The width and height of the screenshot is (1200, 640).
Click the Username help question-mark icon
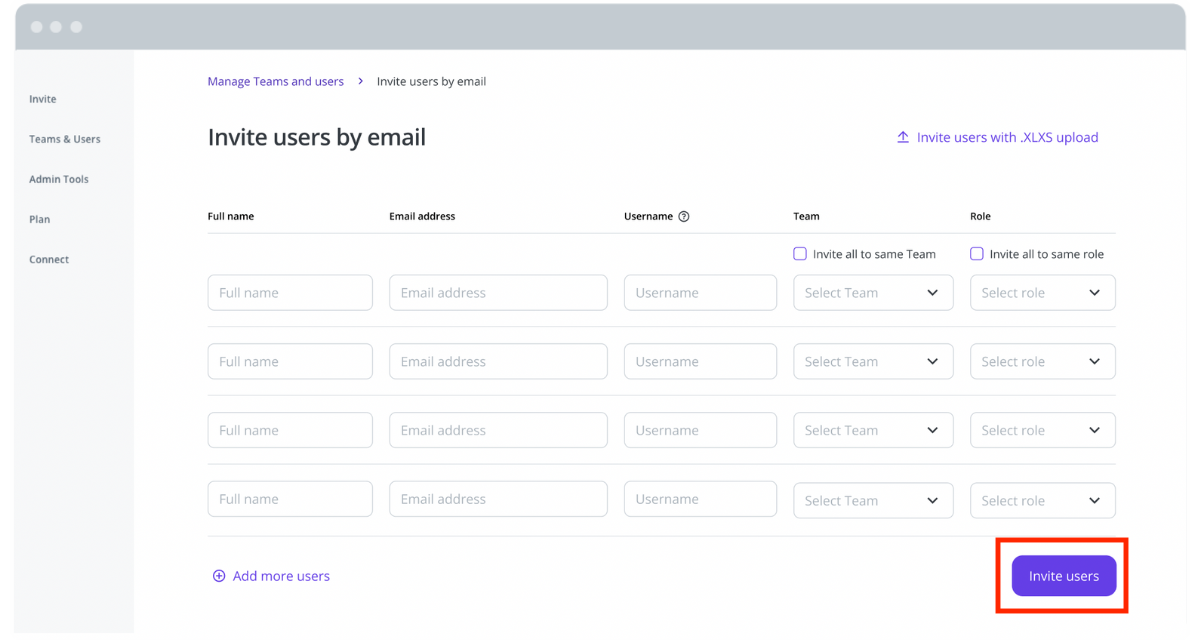[x=684, y=216]
